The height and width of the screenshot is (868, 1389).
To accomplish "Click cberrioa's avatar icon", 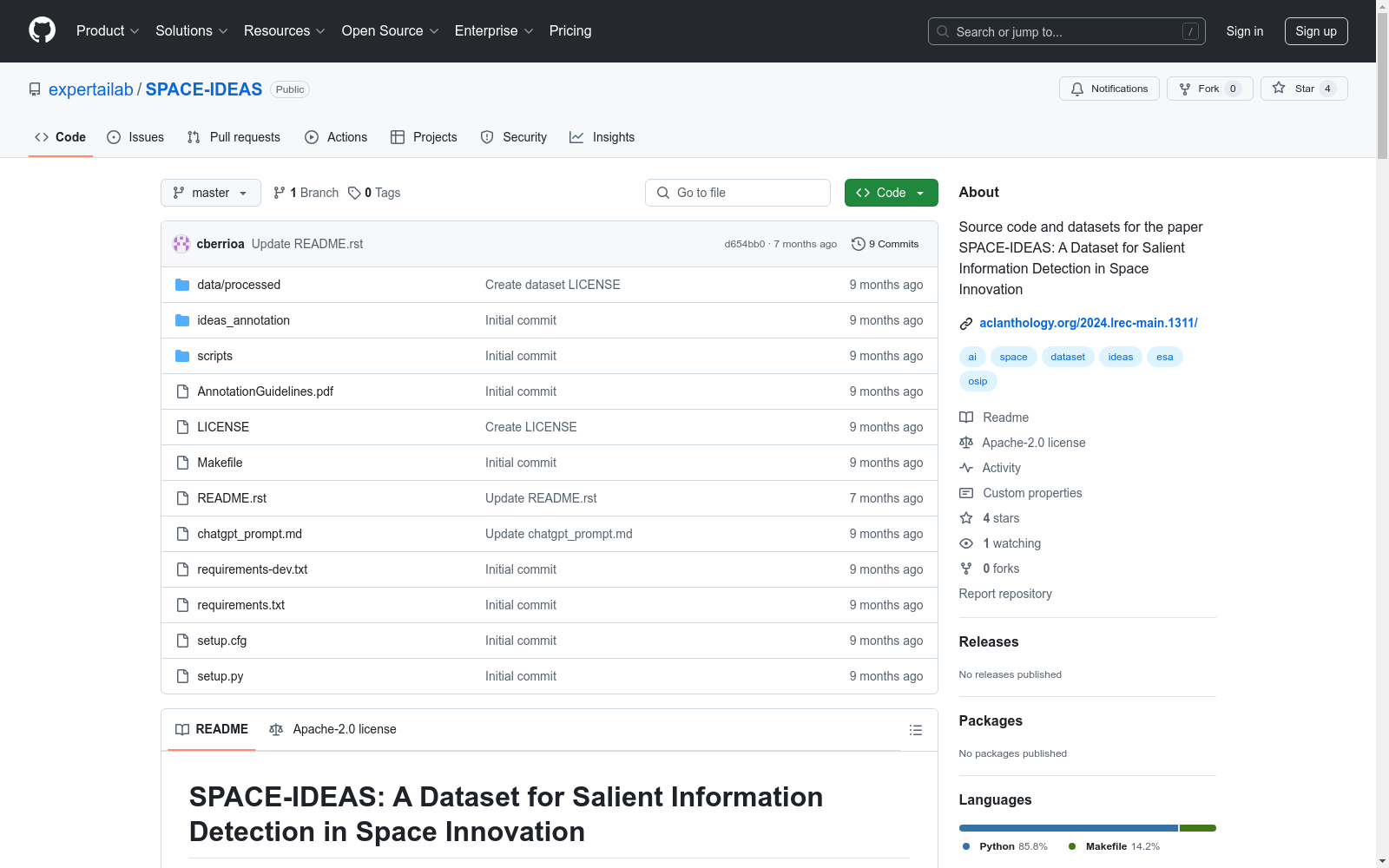I will pos(181,244).
